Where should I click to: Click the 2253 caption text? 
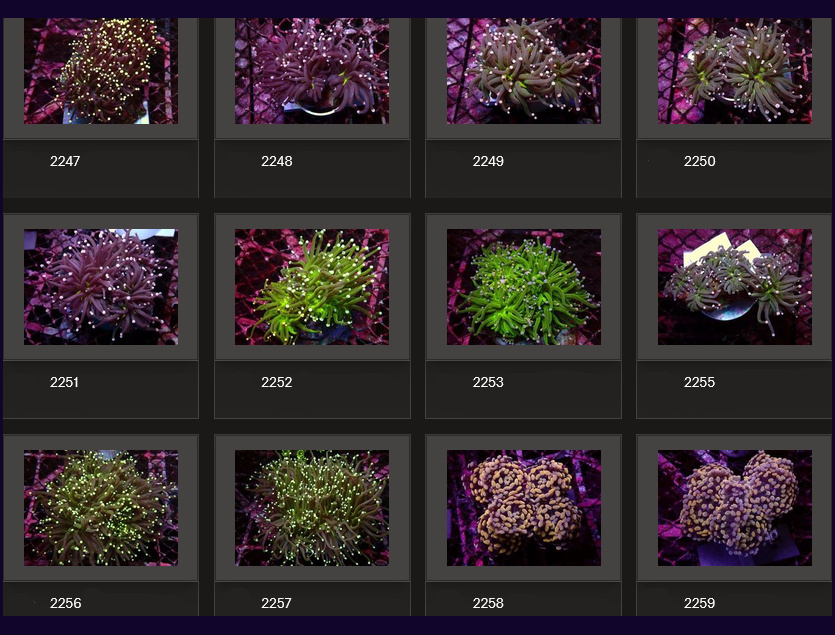488,382
